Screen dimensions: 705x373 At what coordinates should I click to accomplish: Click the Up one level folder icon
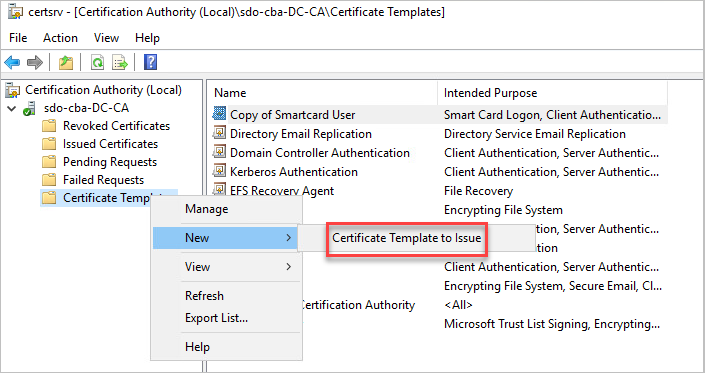click(x=66, y=62)
